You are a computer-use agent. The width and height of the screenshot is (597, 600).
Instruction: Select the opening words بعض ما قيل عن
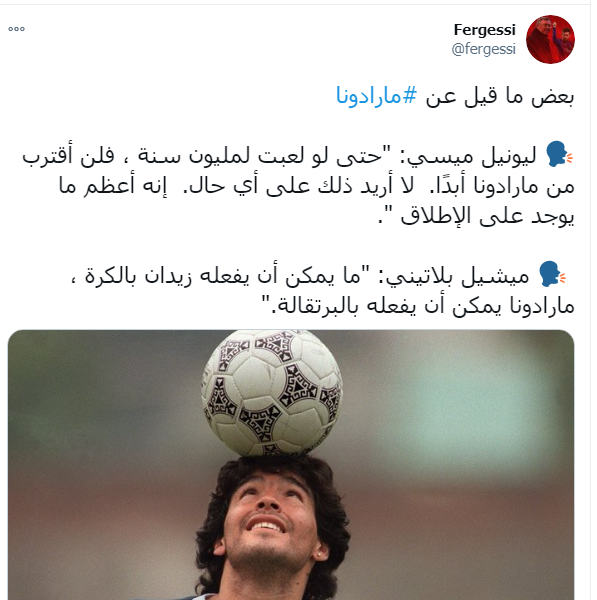click(499, 96)
